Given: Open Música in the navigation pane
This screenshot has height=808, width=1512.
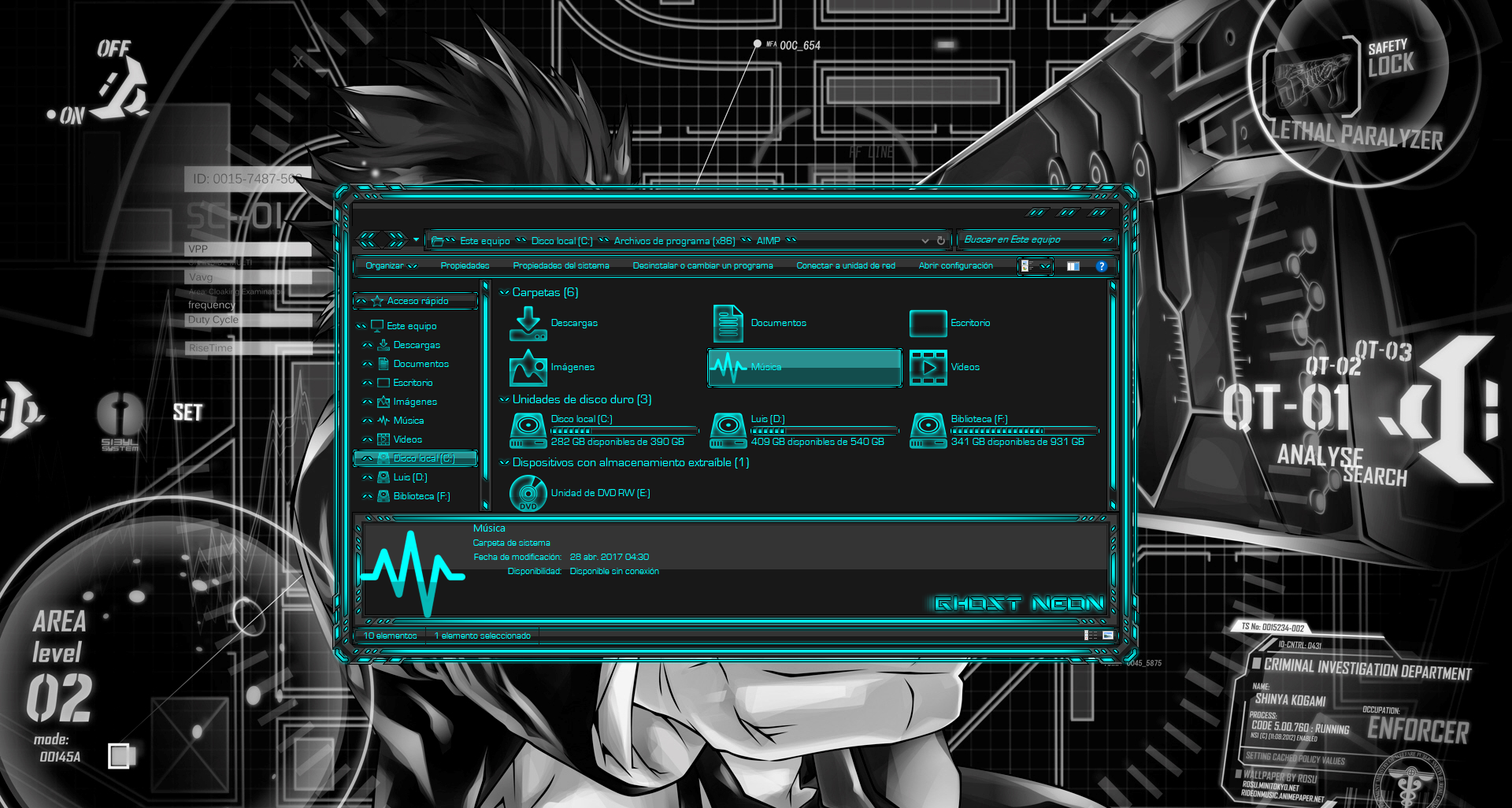Looking at the screenshot, I should tap(408, 421).
